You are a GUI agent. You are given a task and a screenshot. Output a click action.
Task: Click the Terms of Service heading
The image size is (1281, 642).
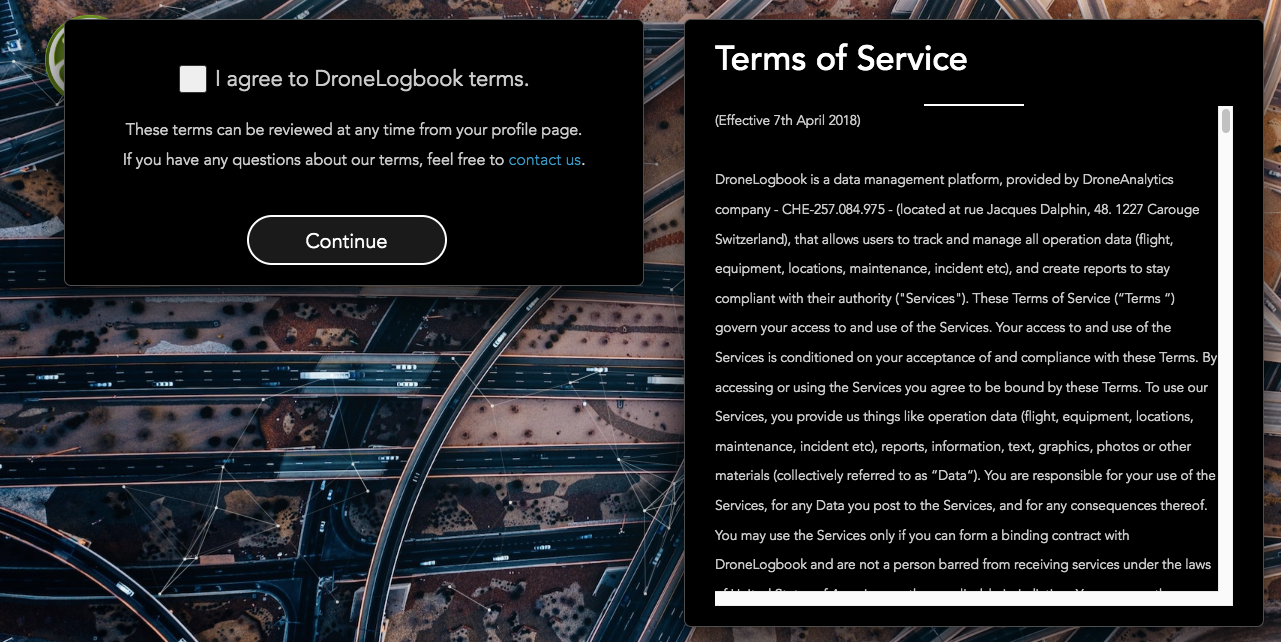(841, 58)
